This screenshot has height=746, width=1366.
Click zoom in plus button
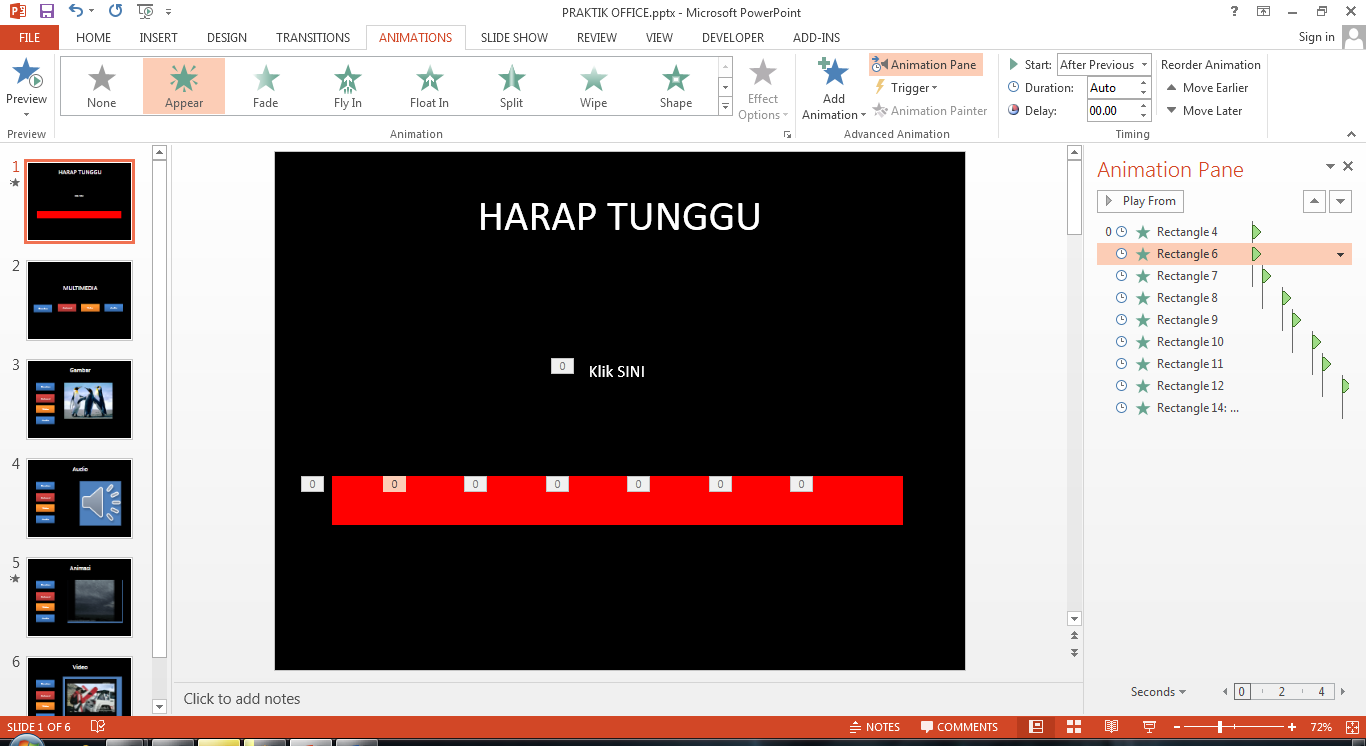coord(1292,727)
